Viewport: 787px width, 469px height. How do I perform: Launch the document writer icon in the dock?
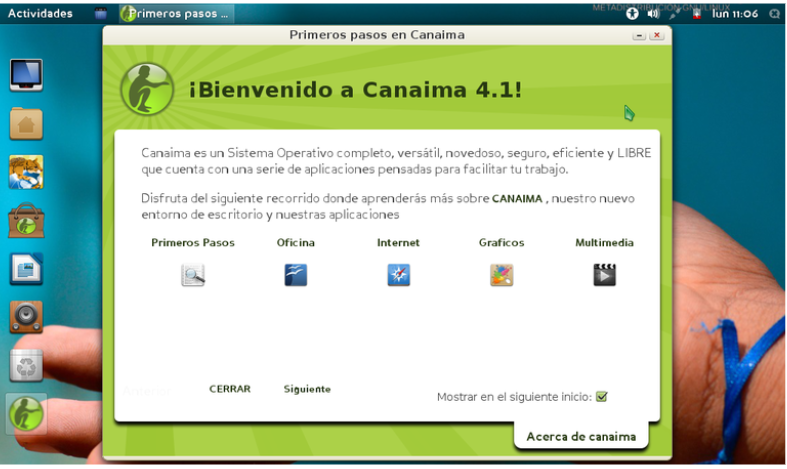[26, 269]
